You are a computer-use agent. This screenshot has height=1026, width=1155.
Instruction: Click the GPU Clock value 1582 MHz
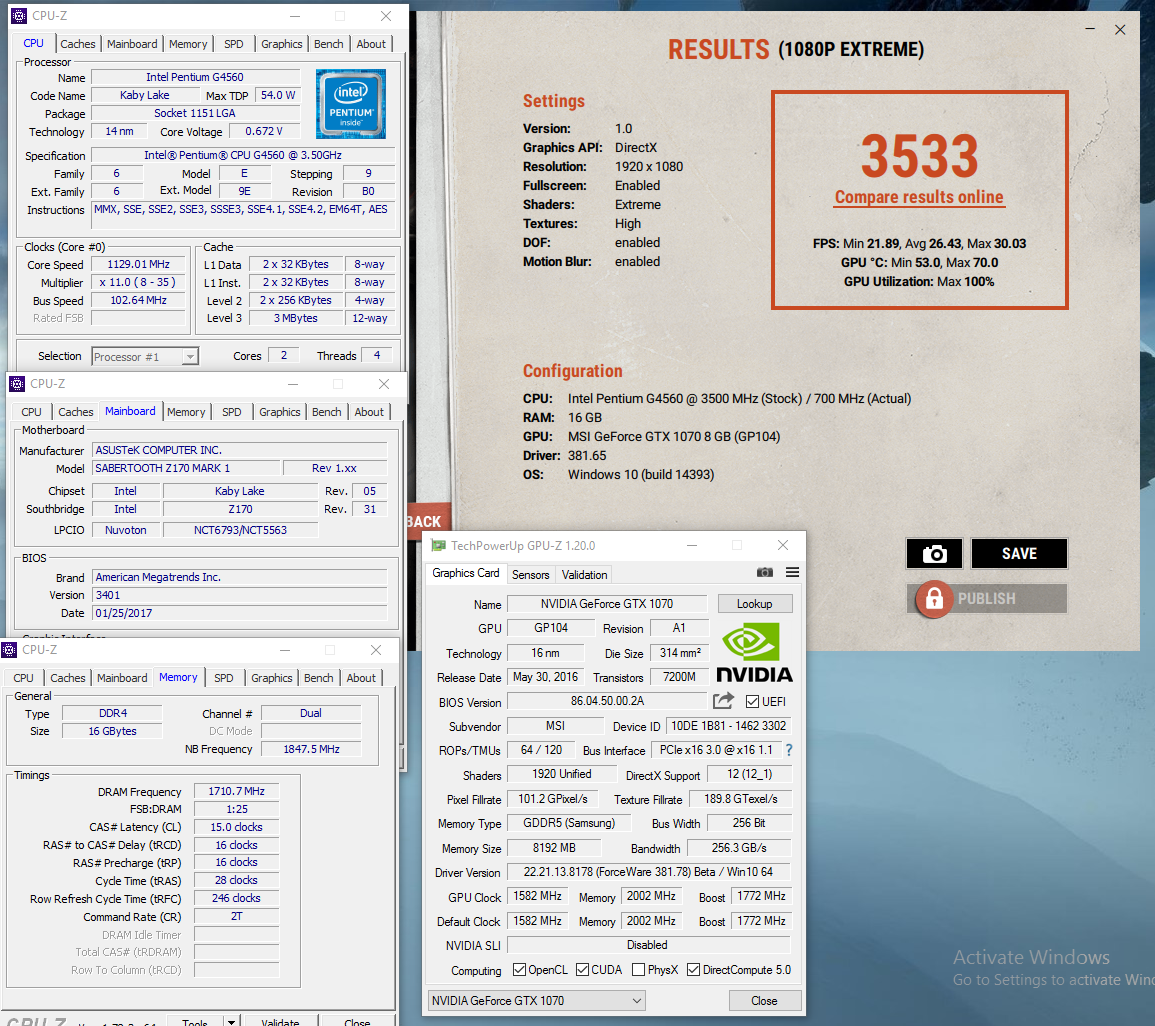538,896
